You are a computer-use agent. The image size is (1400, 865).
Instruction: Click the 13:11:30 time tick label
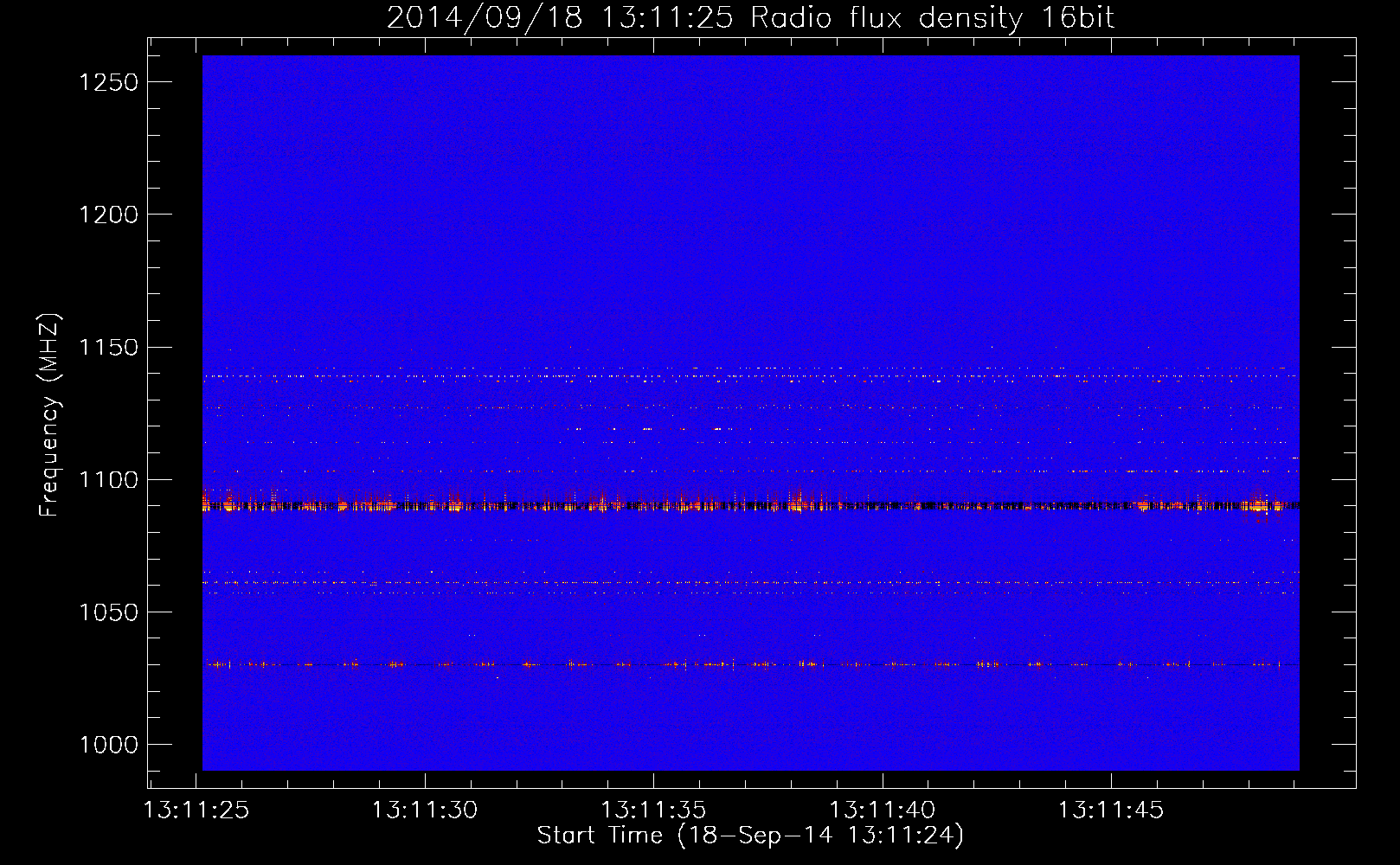[425, 811]
